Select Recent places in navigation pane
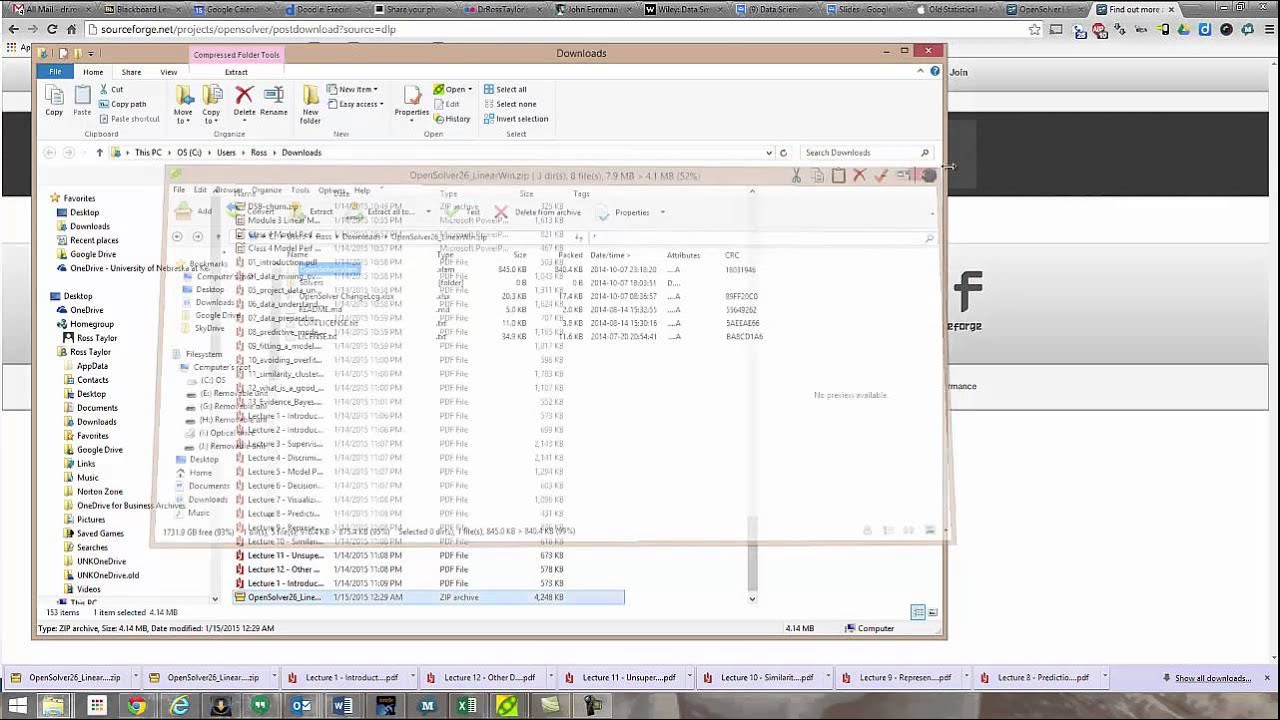The height and width of the screenshot is (720, 1280). (94, 240)
